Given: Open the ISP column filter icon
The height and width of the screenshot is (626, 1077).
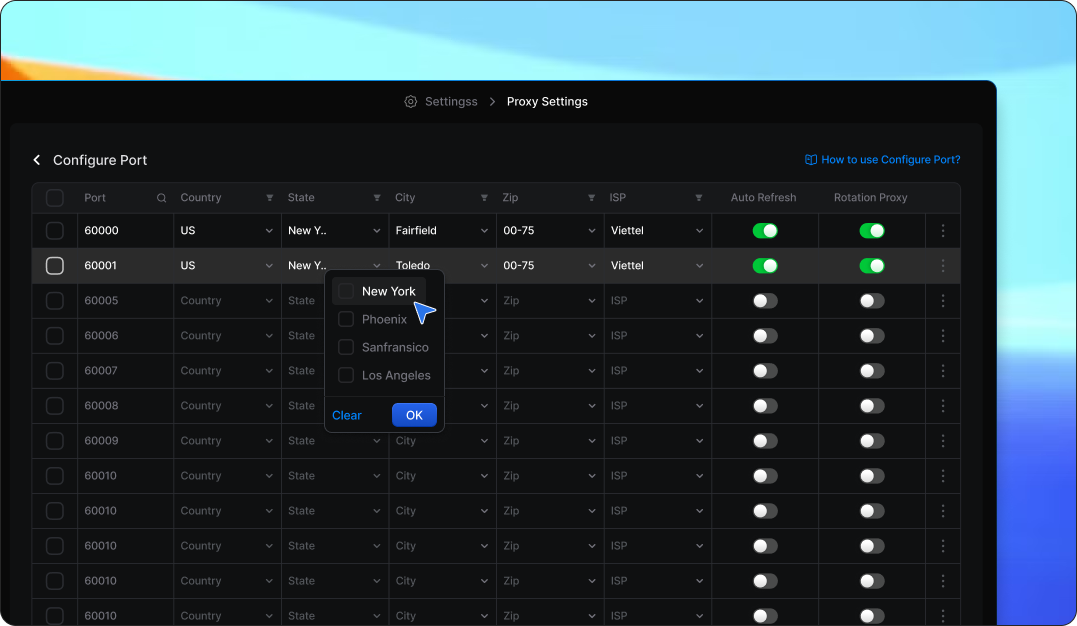Looking at the screenshot, I should pos(699,198).
